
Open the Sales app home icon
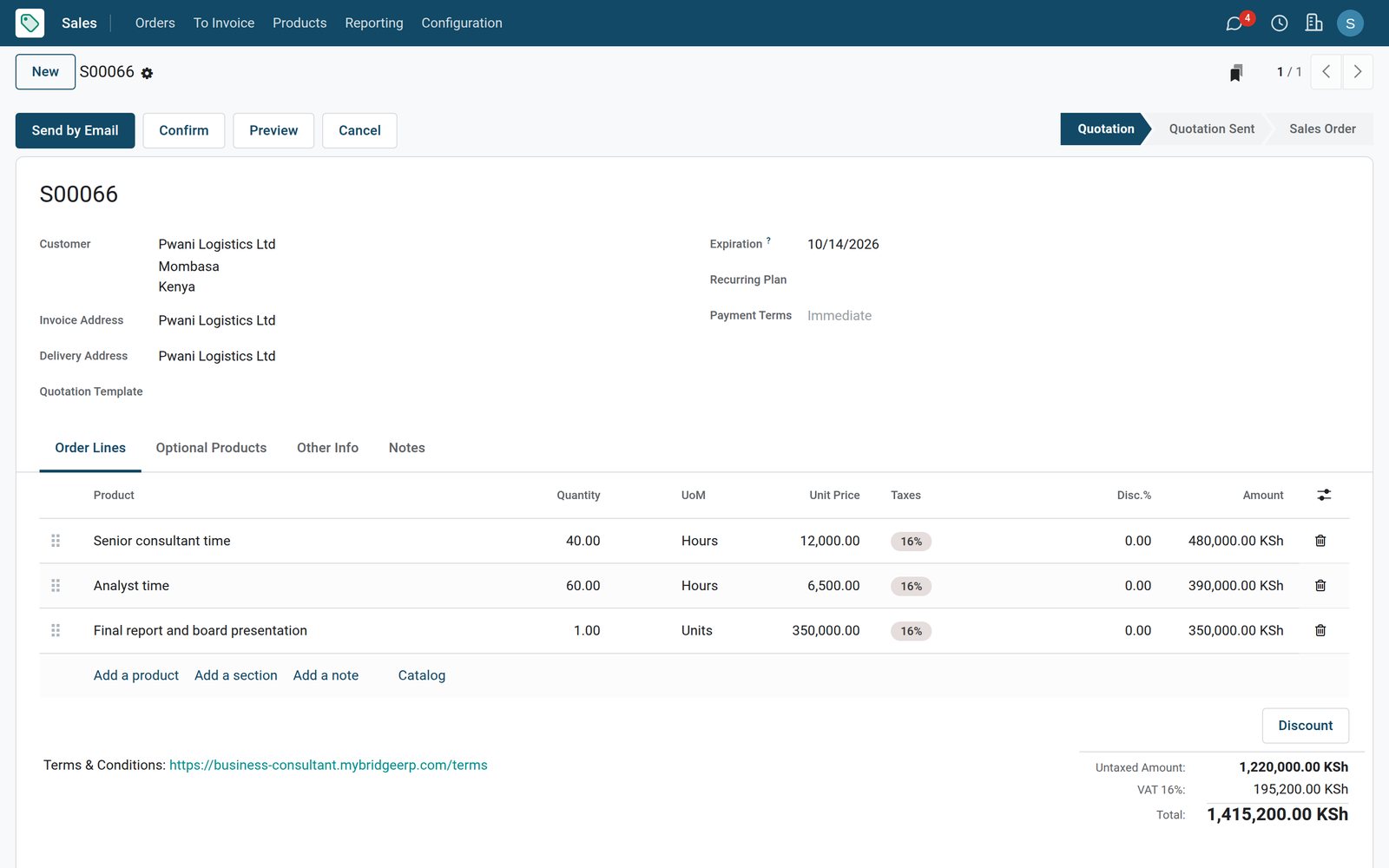pyautogui.click(x=30, y=23)
